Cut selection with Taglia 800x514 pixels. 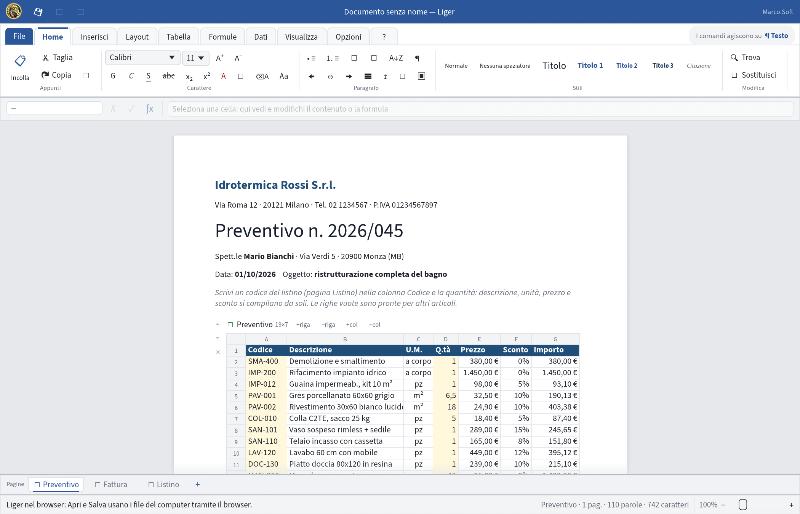click(57, 58)
